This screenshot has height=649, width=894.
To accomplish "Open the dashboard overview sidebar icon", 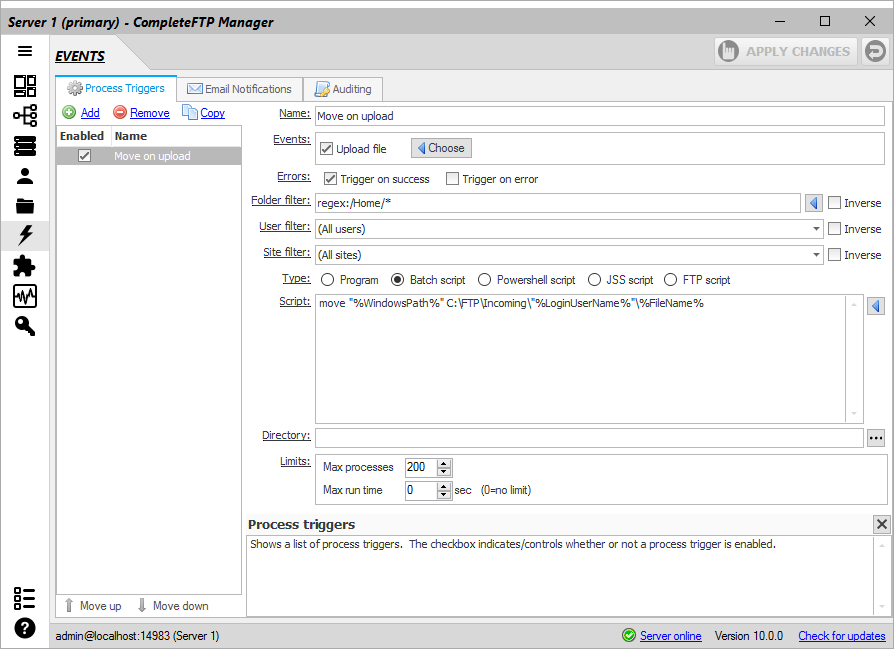I will (x=25, y=86).
